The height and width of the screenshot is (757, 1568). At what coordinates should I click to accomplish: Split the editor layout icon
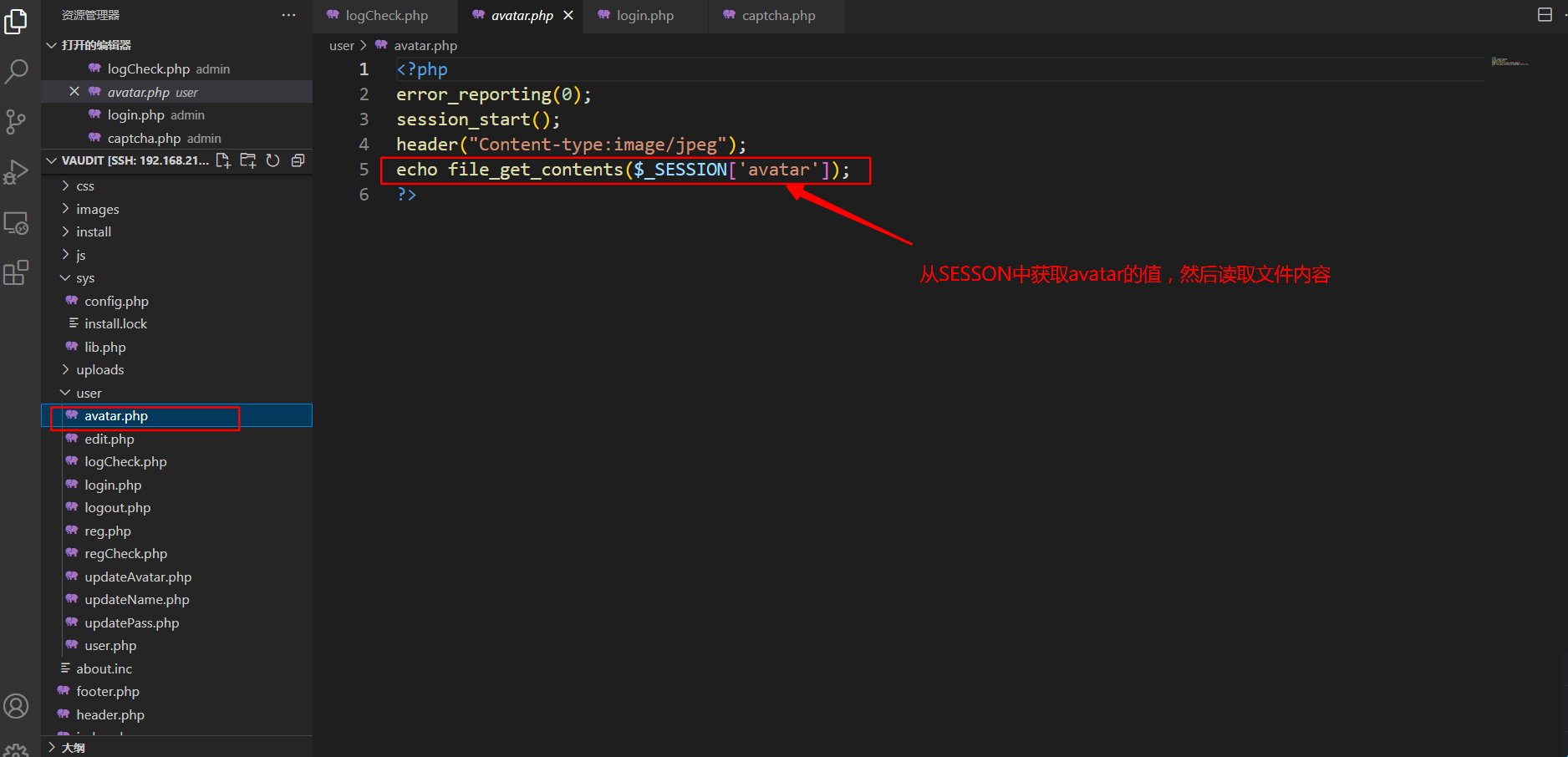[1545, 15]
